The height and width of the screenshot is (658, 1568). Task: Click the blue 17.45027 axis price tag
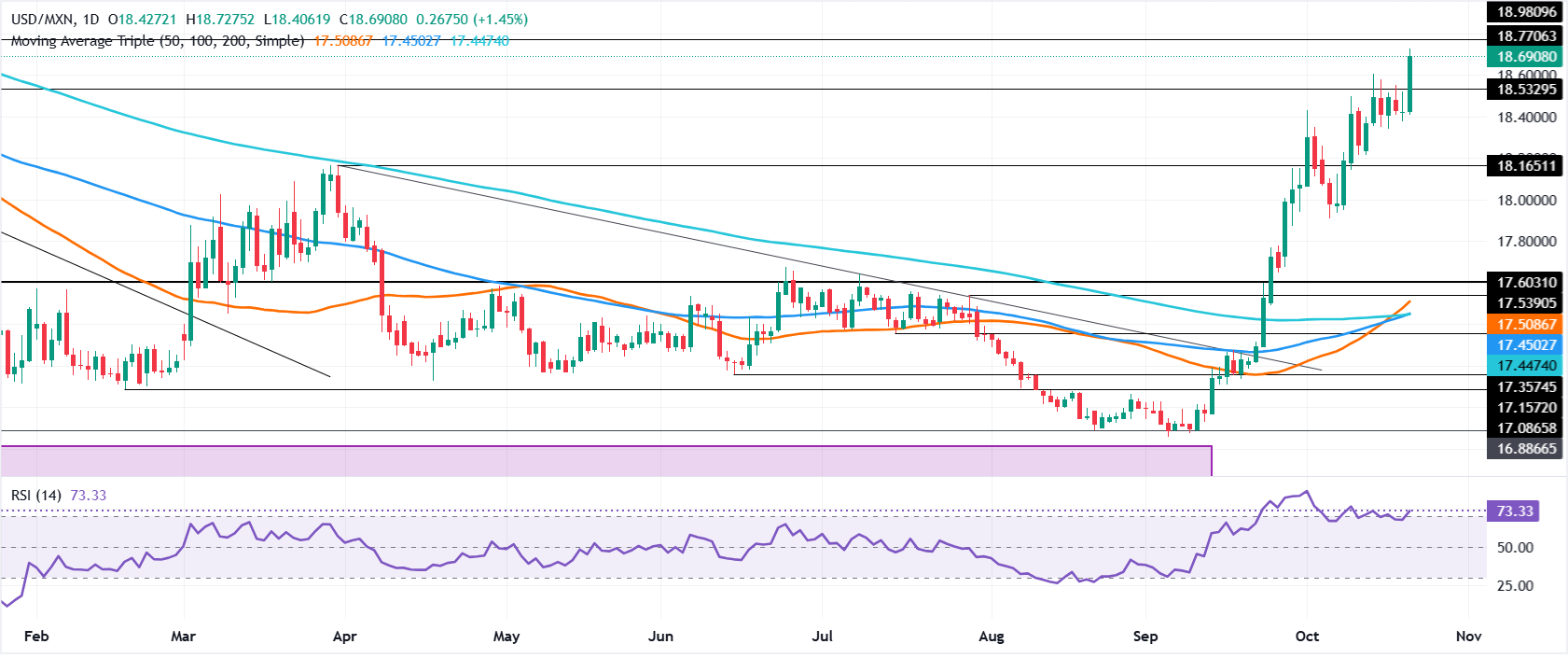point(1526,345)
